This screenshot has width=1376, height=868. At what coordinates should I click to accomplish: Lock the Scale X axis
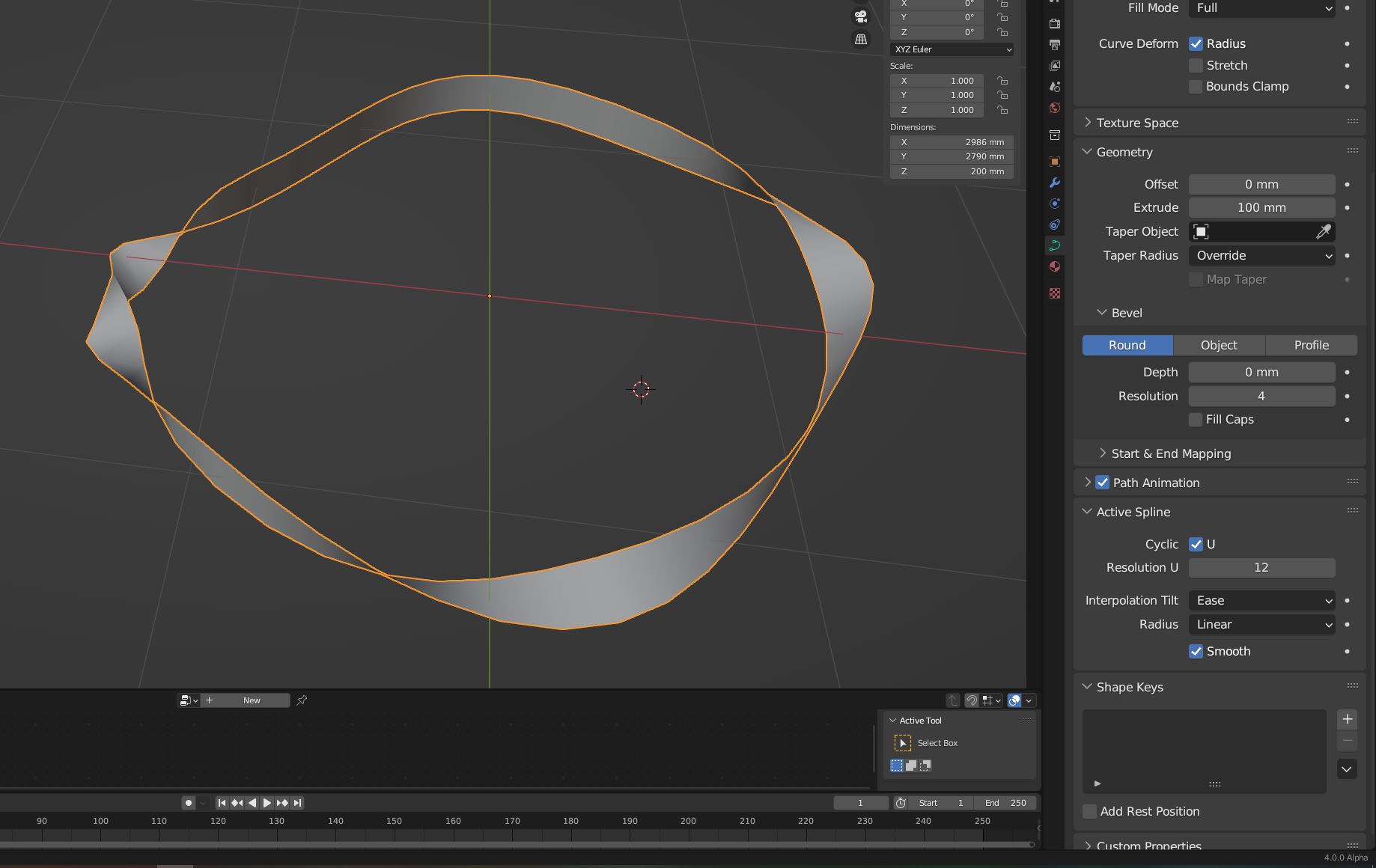click(1002, 81)
